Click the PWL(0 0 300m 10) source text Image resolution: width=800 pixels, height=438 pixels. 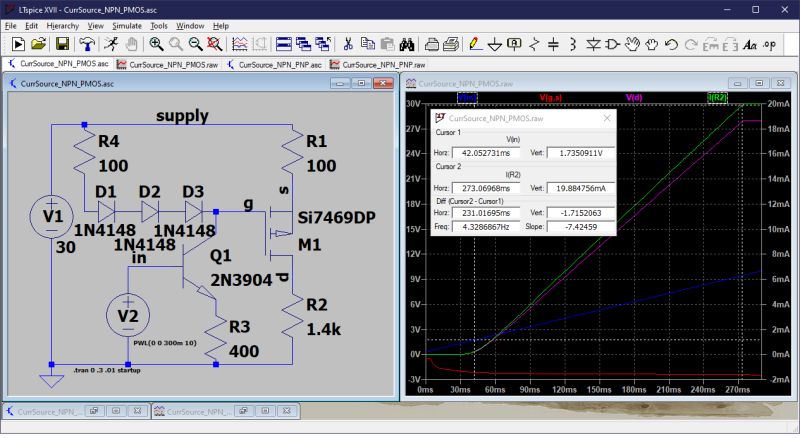point(164,343)
